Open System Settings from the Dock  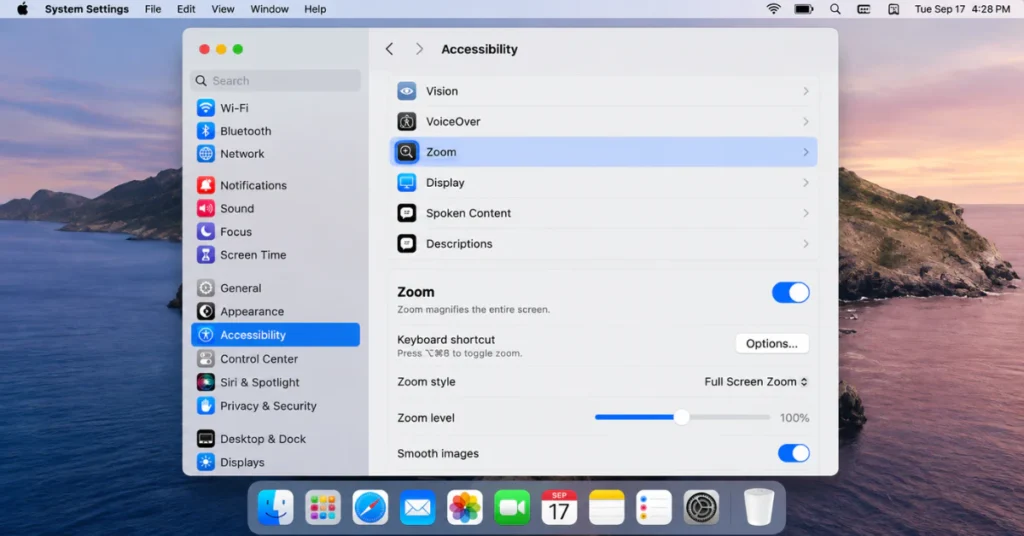(x=701, y=507)
